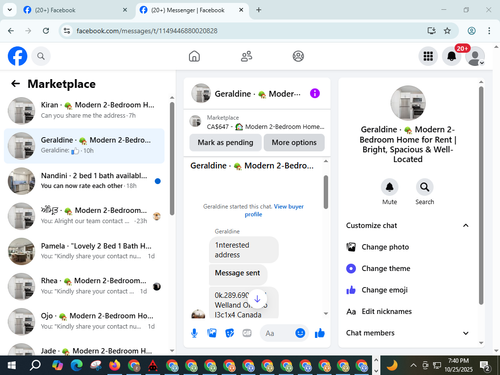
Task: View site information icon in address bar
Action: [67, 31]
